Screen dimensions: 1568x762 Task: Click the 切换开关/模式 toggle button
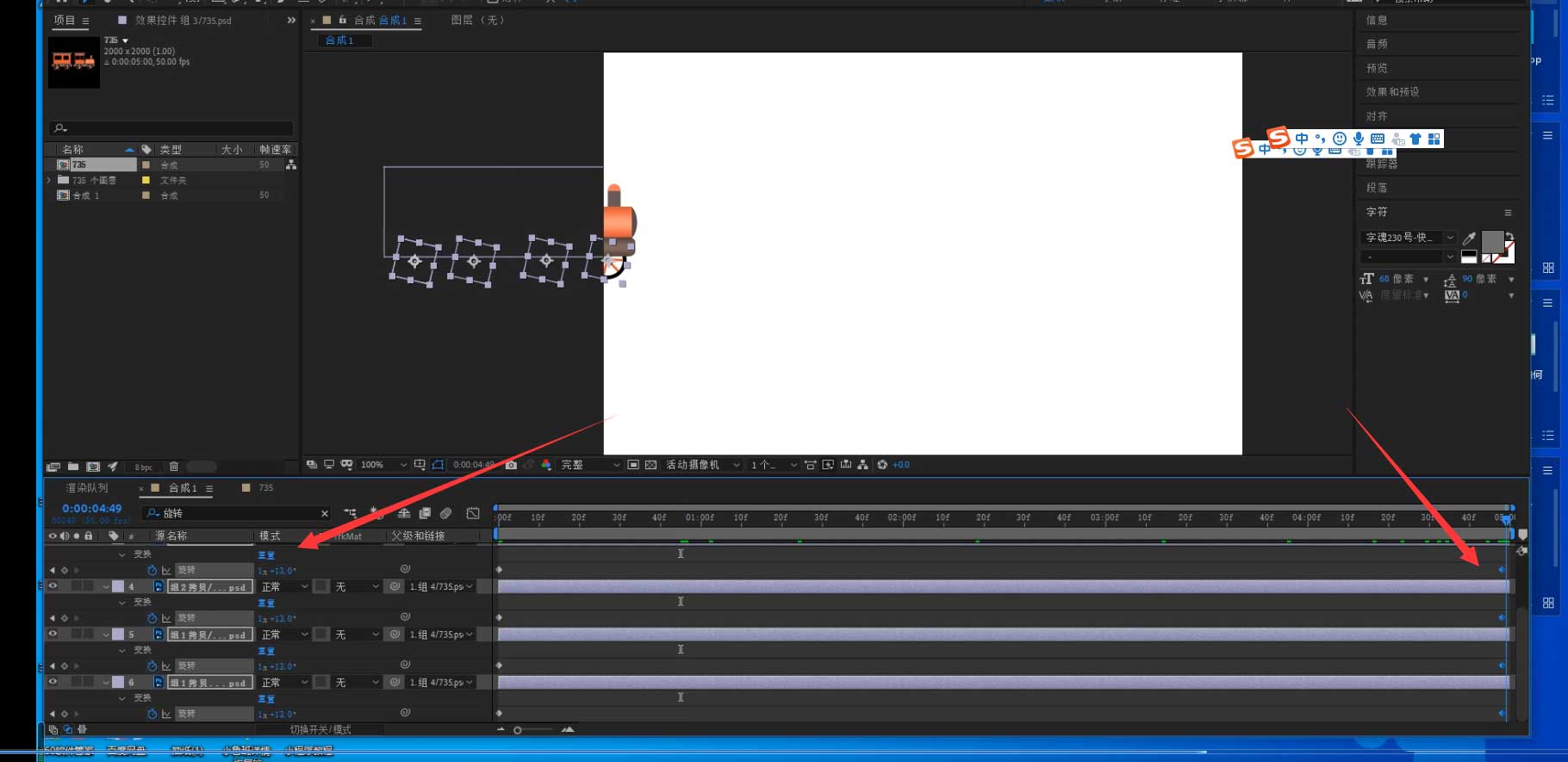tap(320, 729)
